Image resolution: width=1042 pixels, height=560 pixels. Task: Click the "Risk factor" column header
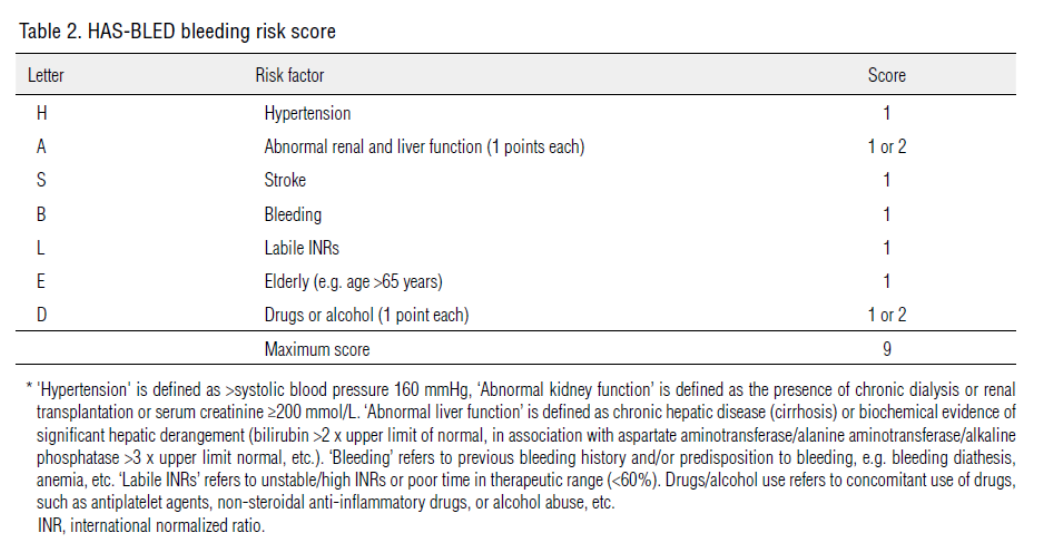point(290,75)
